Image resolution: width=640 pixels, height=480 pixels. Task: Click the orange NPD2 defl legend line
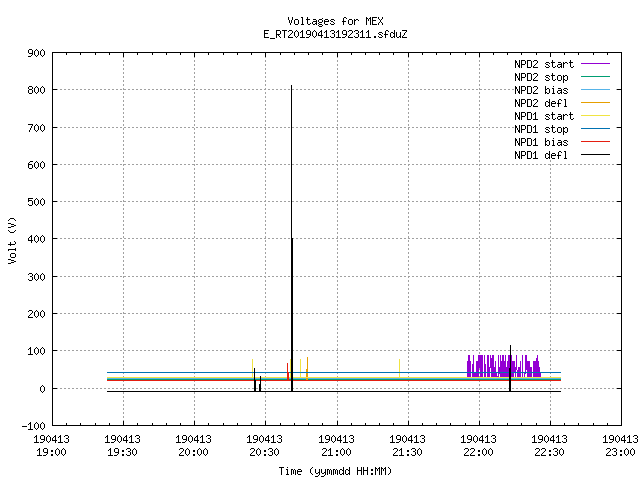click(x=596, y=102)
